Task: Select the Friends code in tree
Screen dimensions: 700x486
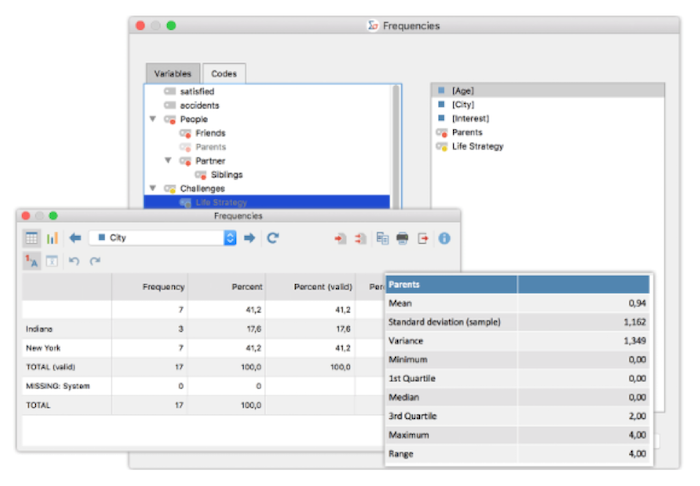Action: point(210,133)
